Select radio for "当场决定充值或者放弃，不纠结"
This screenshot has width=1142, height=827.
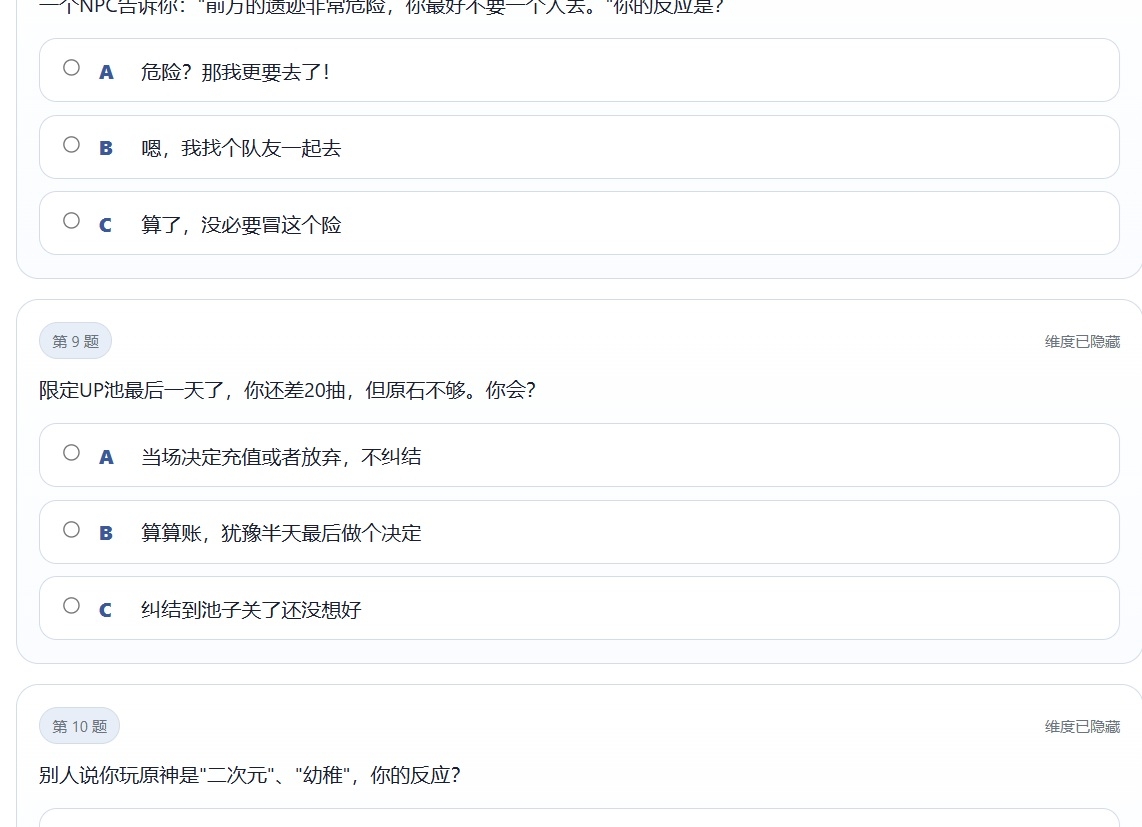coord(70,452)
